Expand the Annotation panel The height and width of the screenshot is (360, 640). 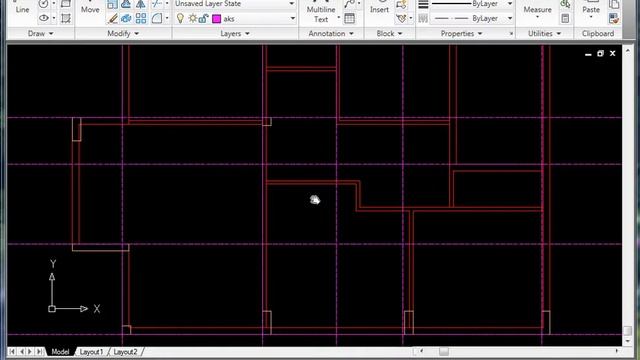pos(331,33)
